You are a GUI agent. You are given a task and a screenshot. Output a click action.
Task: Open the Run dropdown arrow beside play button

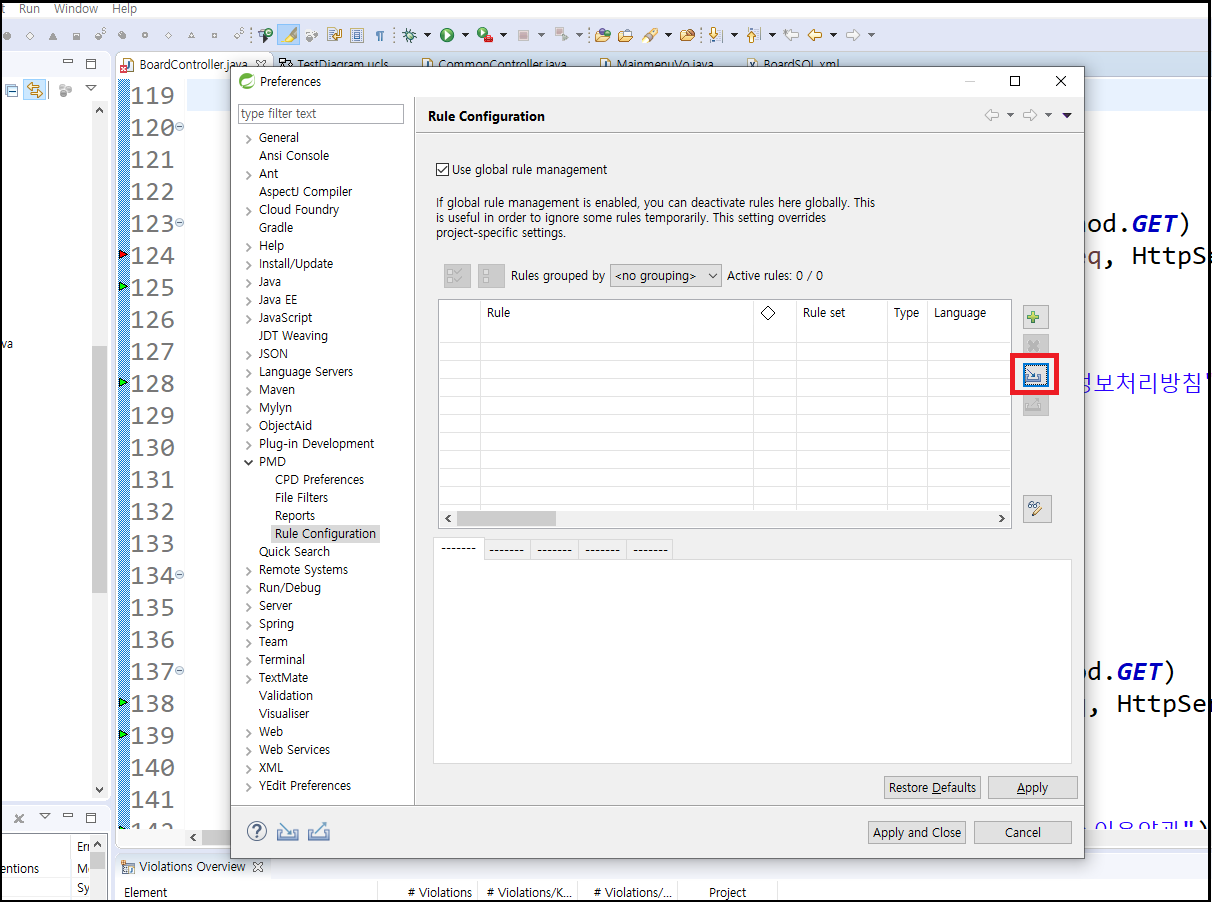465,35
